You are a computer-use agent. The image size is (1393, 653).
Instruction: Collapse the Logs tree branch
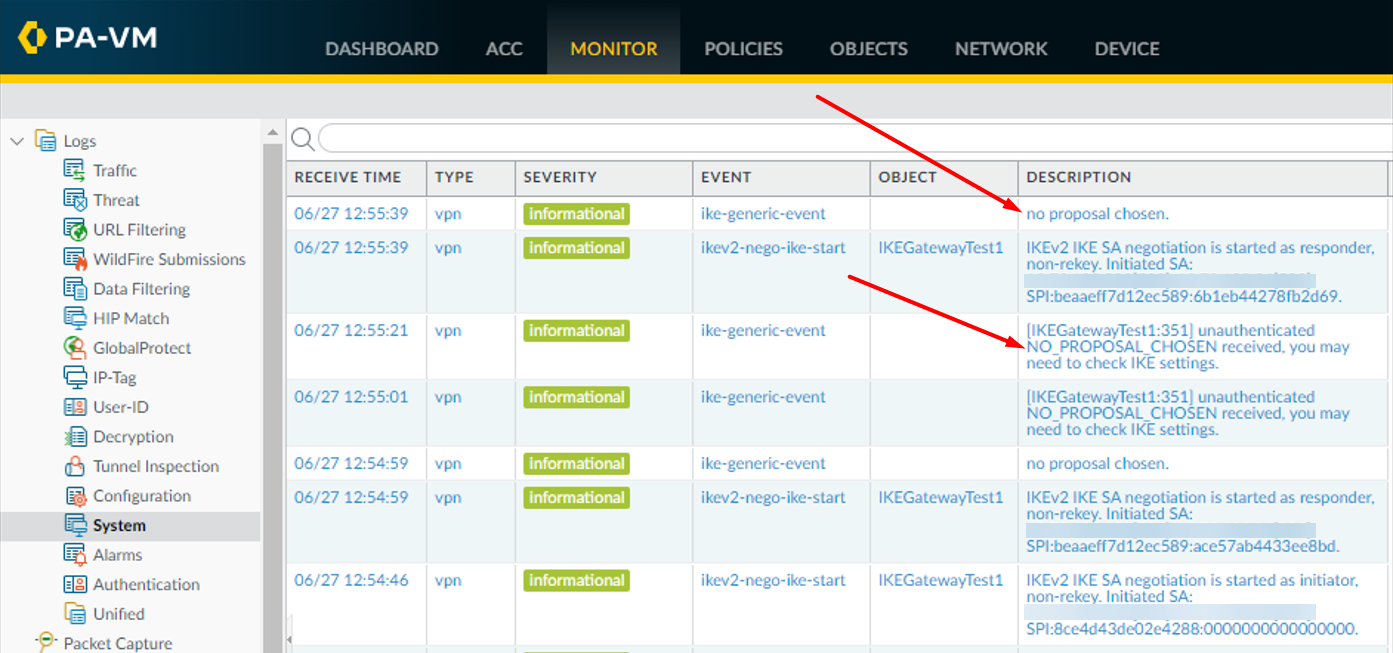16,140
